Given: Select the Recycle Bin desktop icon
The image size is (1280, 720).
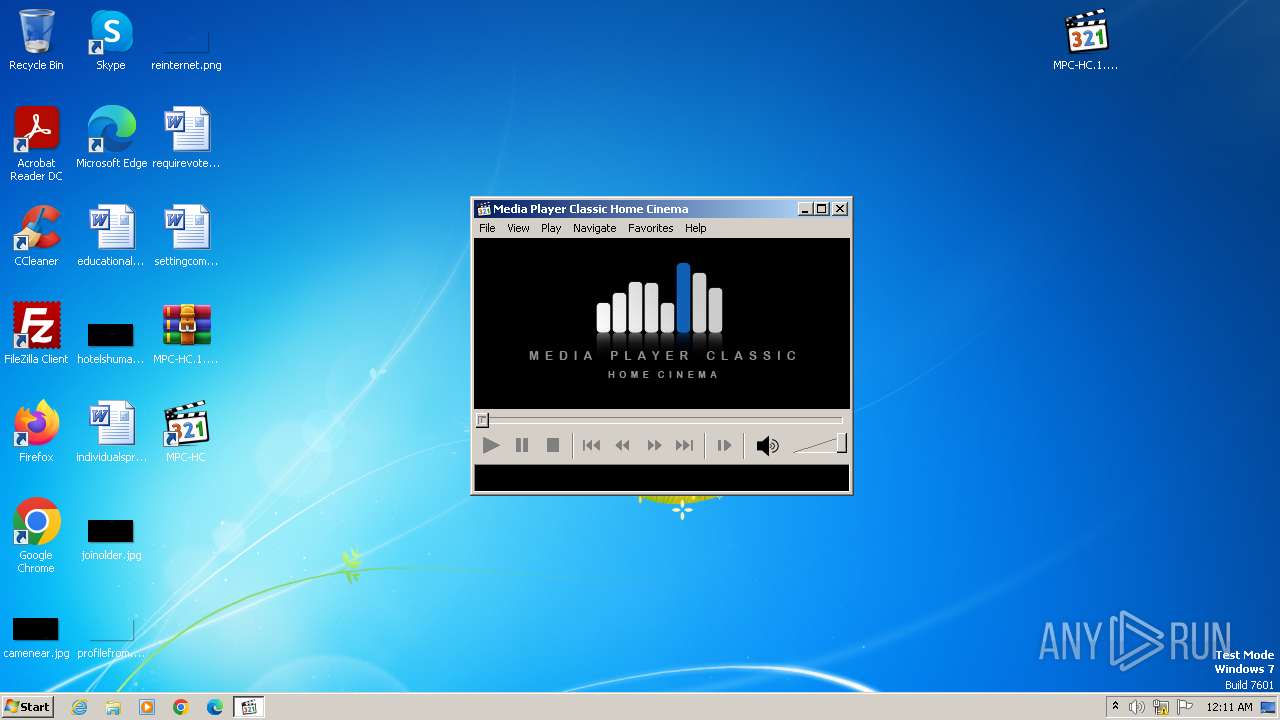Looking at the screenshot, I should click(x=36, y=40).
